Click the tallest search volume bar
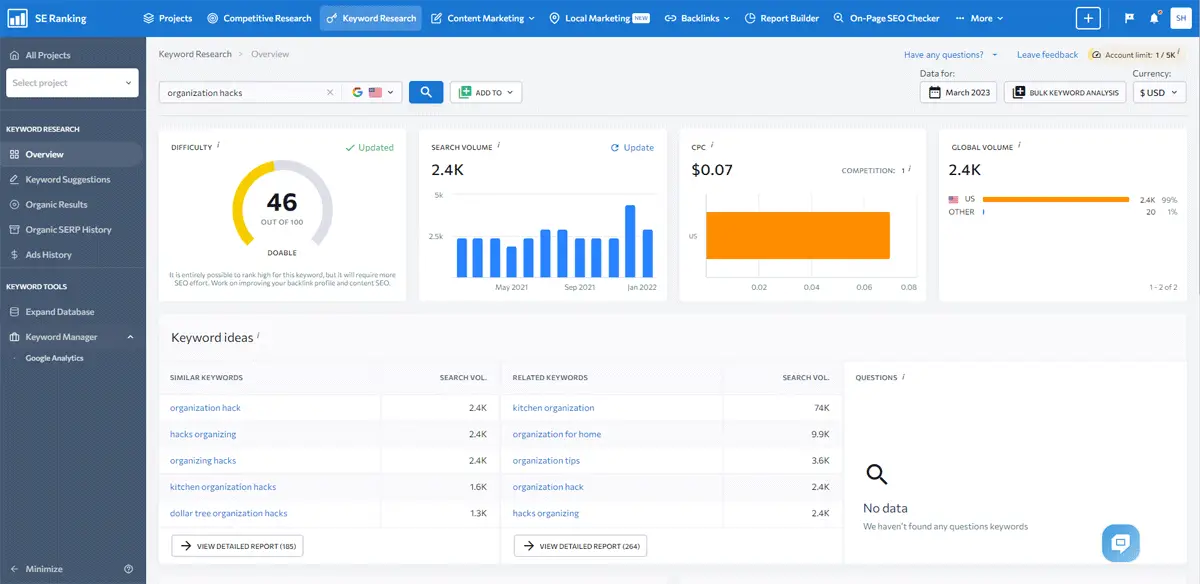 pyautogui.click(x=631, y=241)
